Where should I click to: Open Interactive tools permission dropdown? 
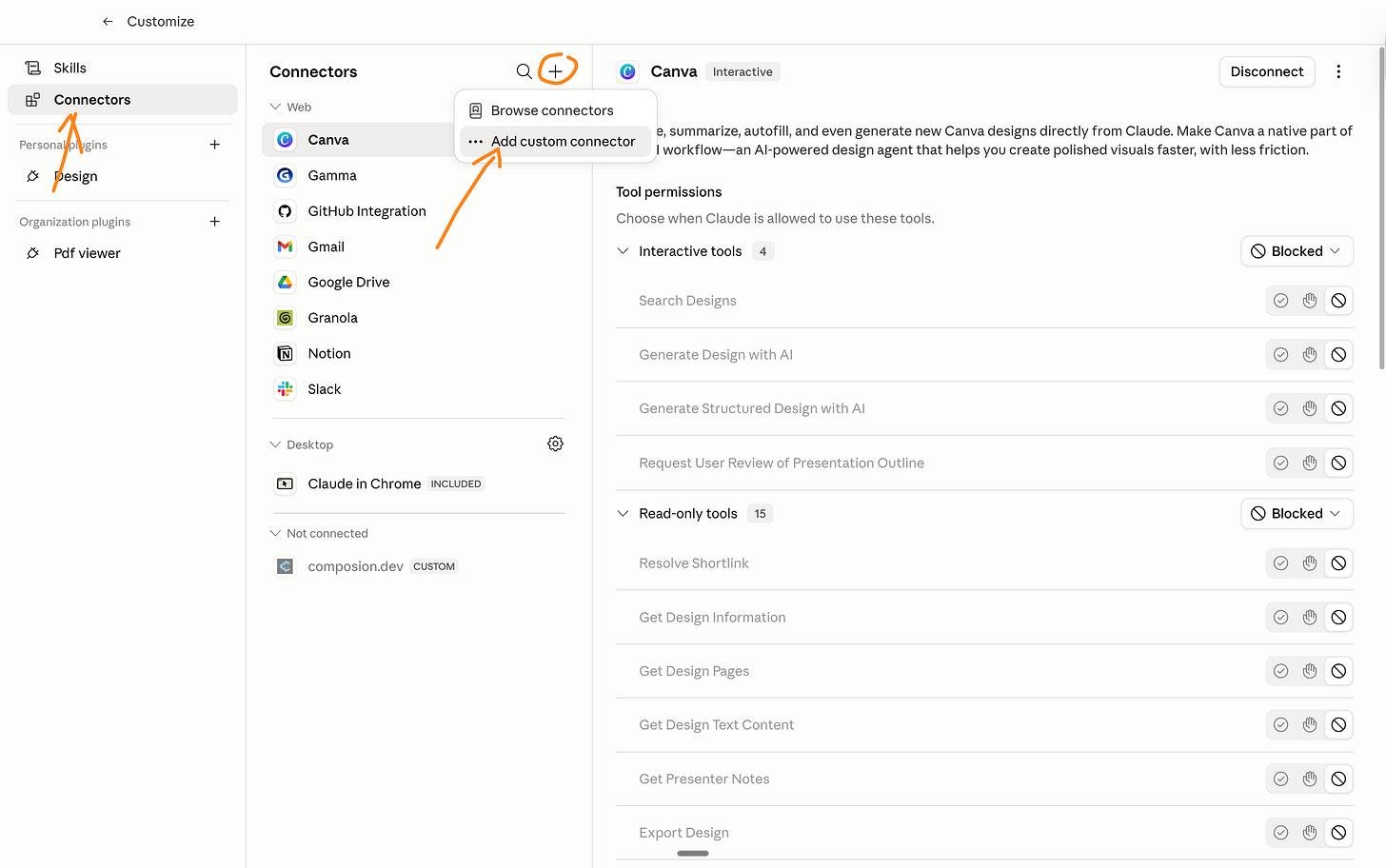click(x=1297, y=251)
